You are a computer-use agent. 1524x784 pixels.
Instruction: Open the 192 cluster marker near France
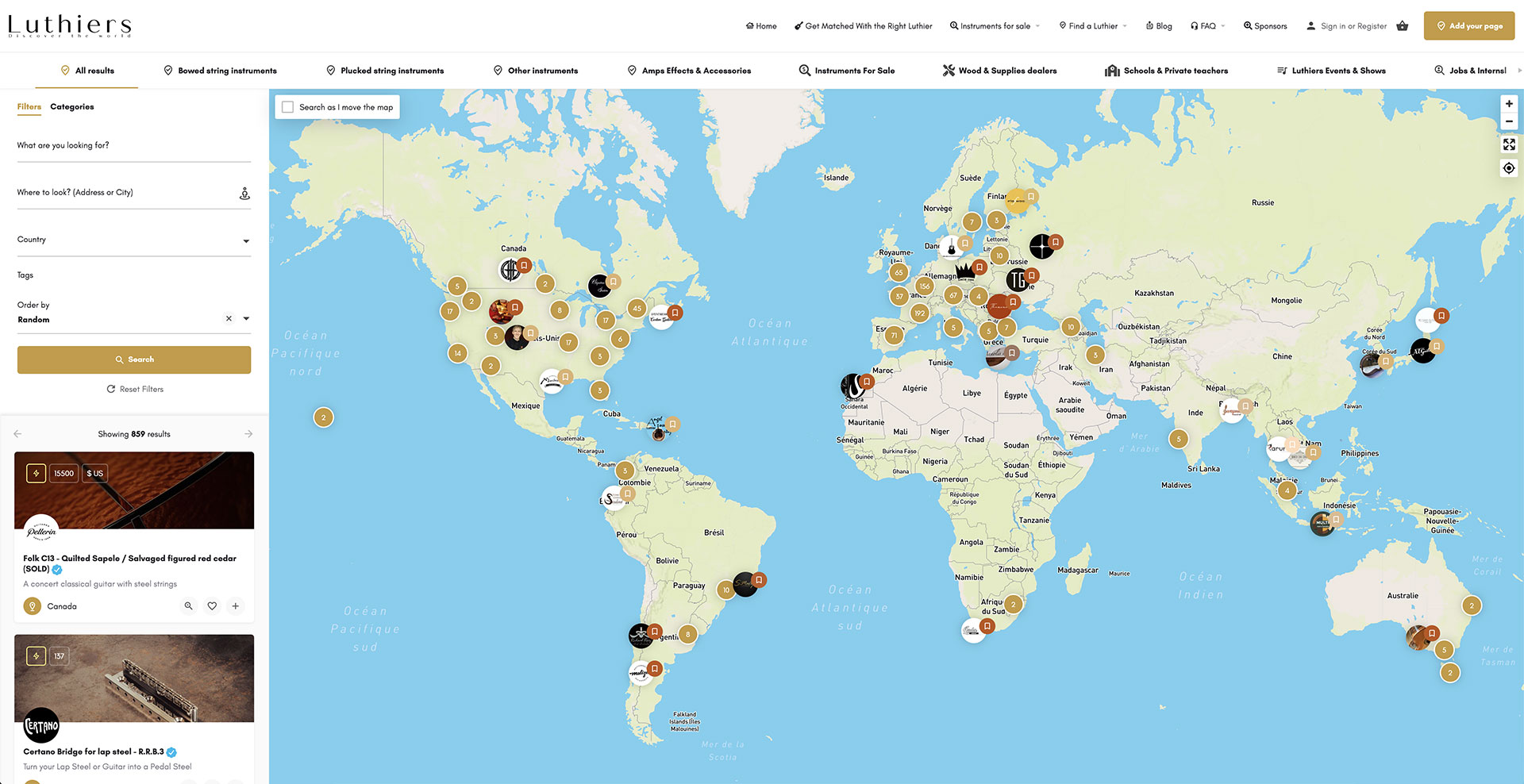919,313
